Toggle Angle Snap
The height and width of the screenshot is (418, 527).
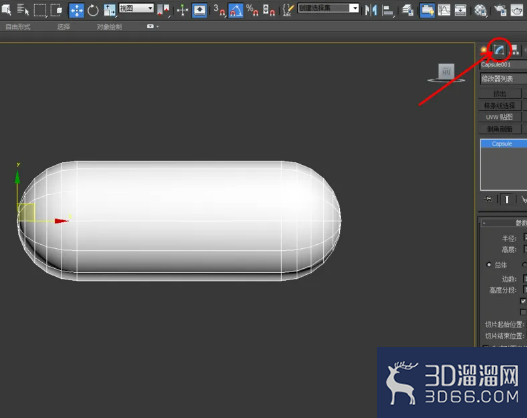click(236, 10)
